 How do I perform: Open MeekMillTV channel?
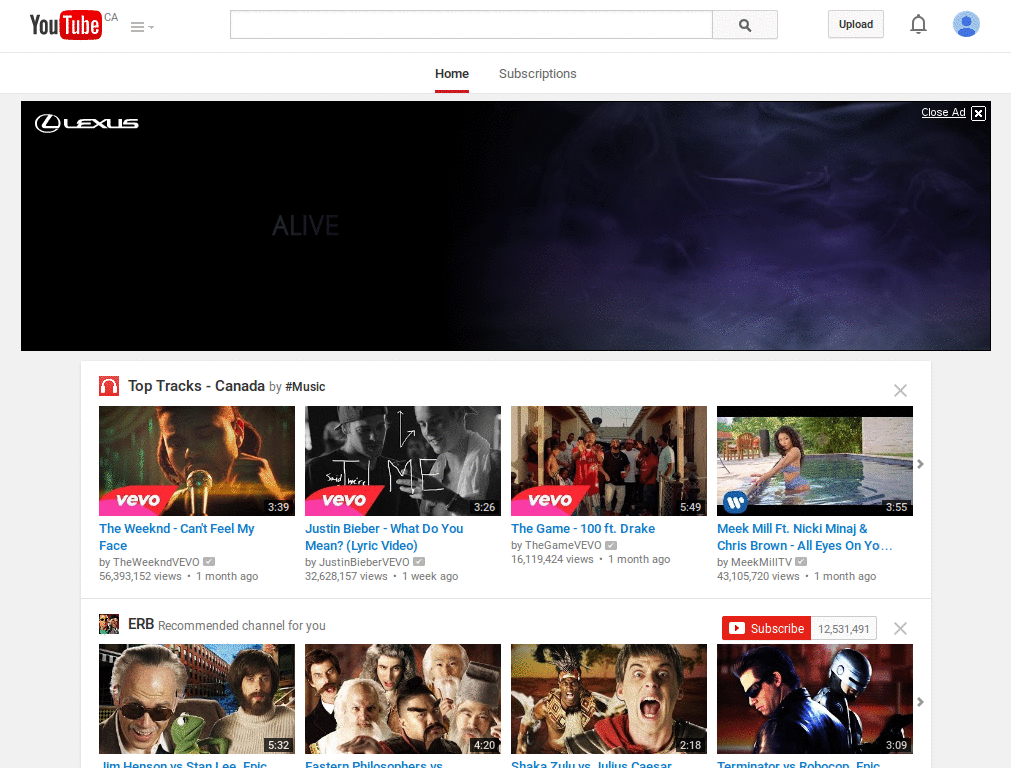(x=761, y=562)
